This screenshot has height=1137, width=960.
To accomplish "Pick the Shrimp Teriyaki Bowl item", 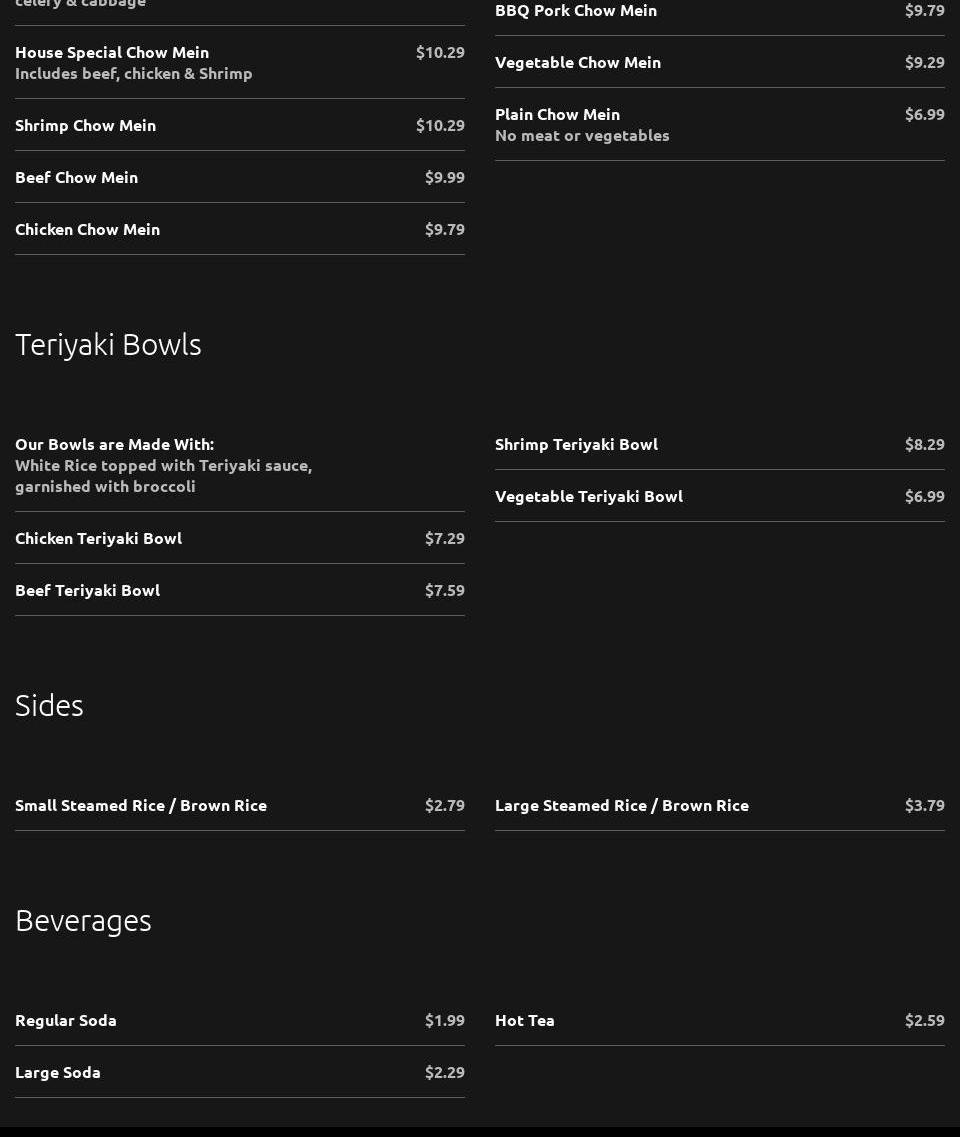I will [x=577, y=444].
